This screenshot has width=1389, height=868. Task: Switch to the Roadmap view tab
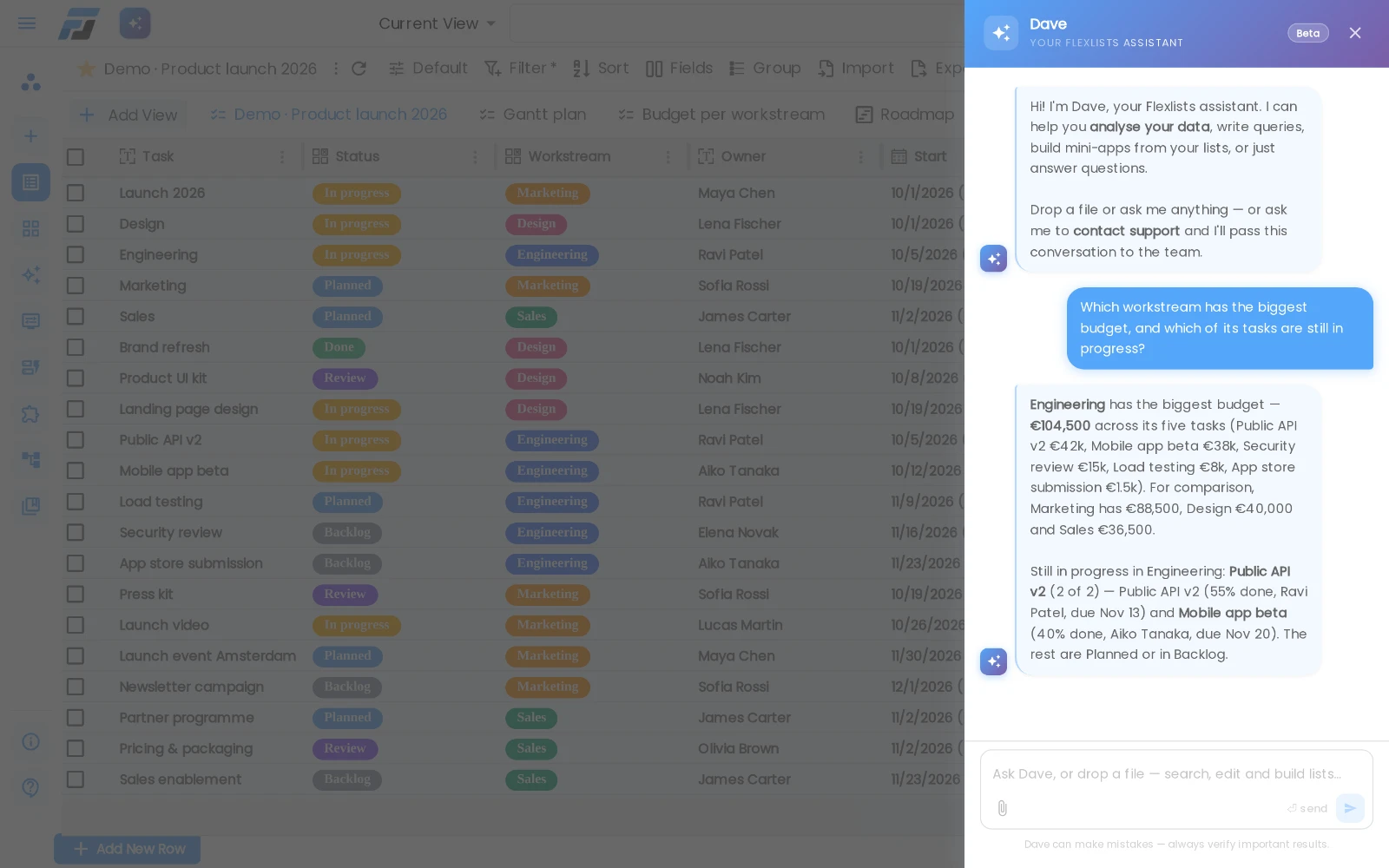tap(905, 115)
